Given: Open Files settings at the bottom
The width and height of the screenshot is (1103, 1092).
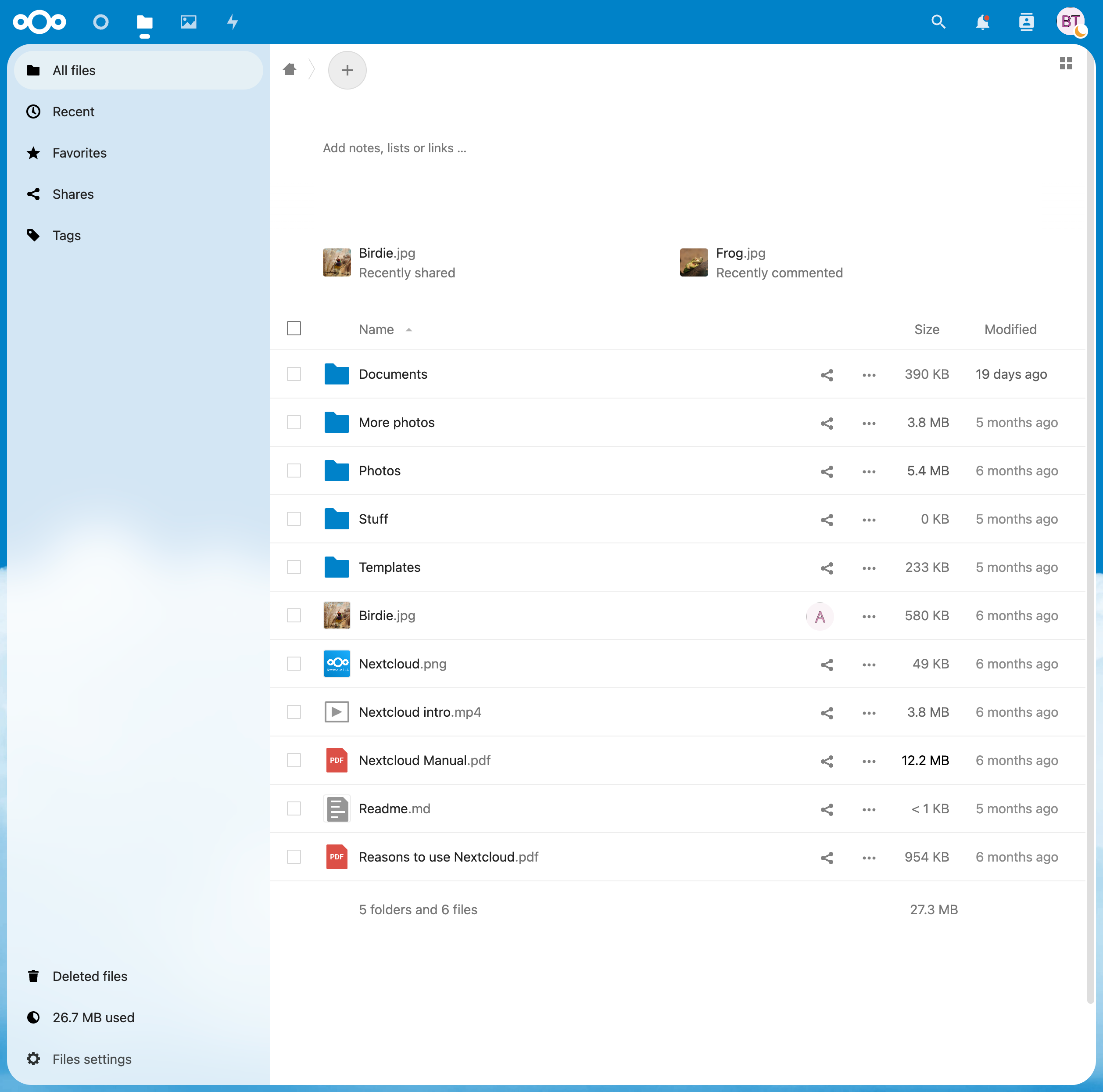Looking at the screenshot, I should [x=91, y=1059].
